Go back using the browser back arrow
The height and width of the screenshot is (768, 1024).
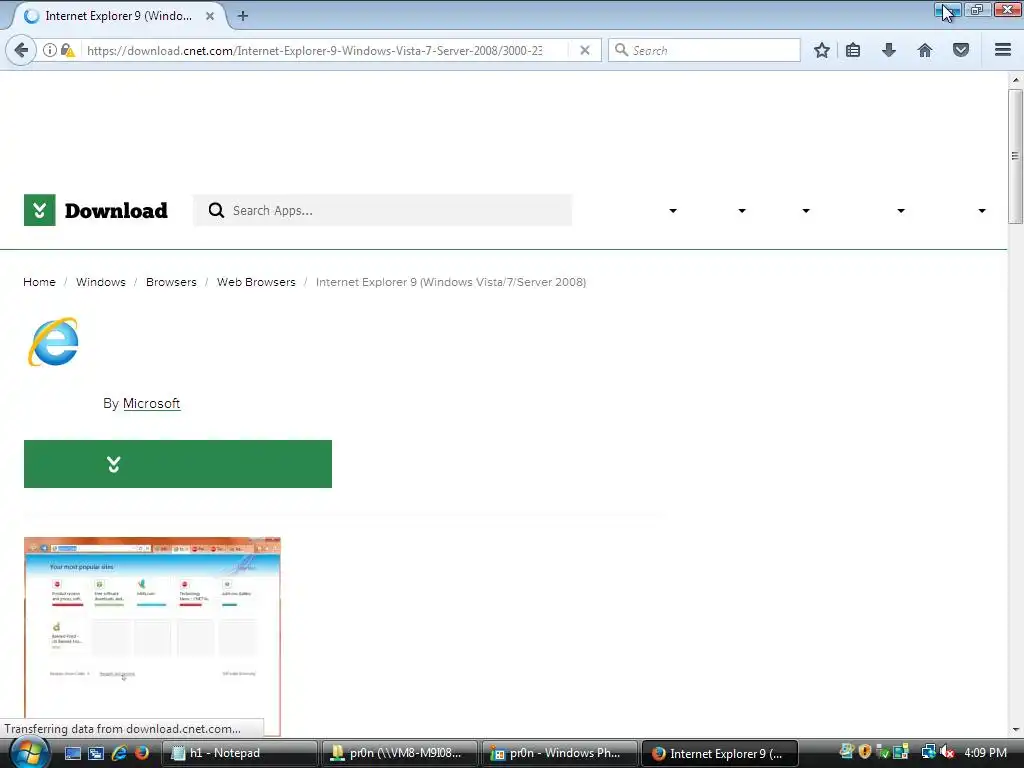21,50
